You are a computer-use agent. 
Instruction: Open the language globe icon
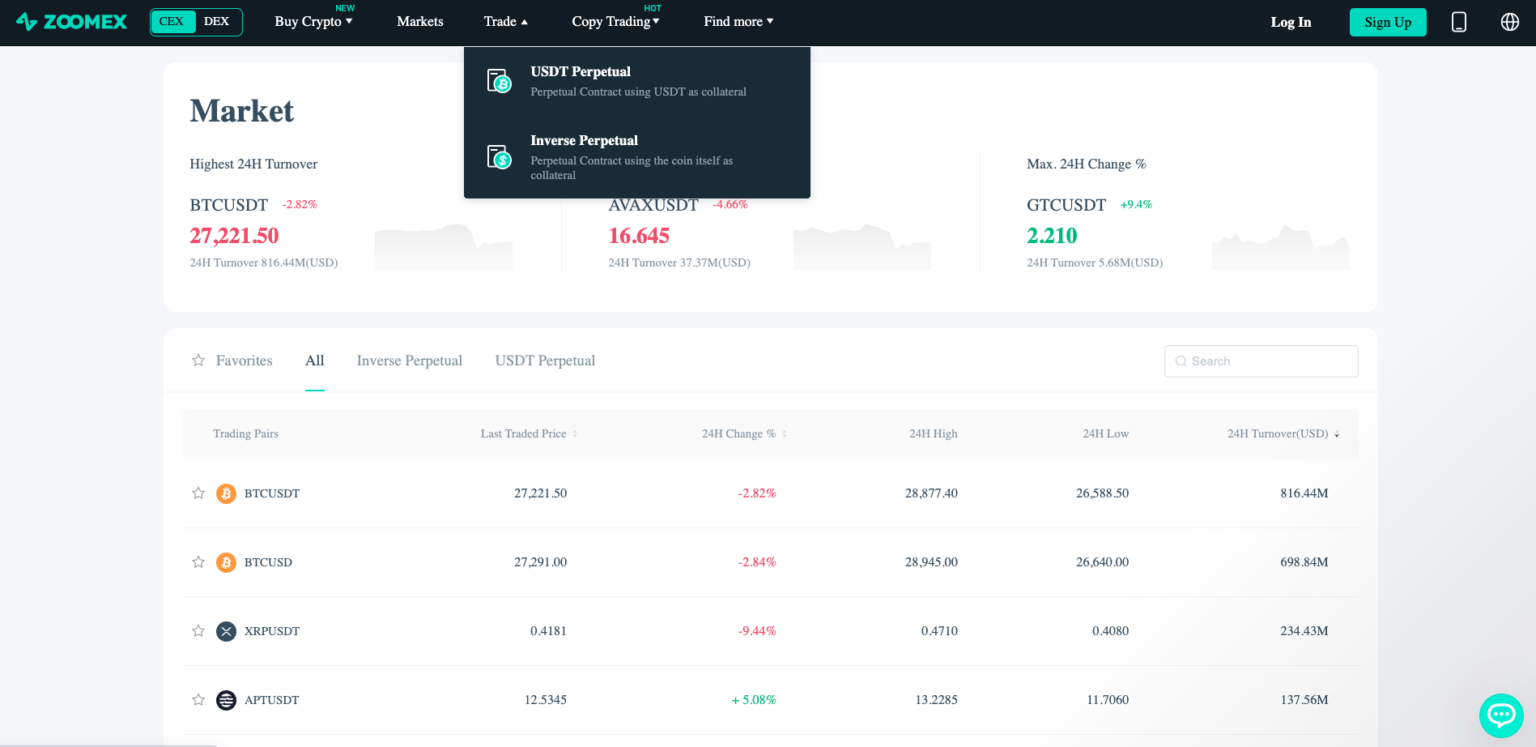(1510, 22)
